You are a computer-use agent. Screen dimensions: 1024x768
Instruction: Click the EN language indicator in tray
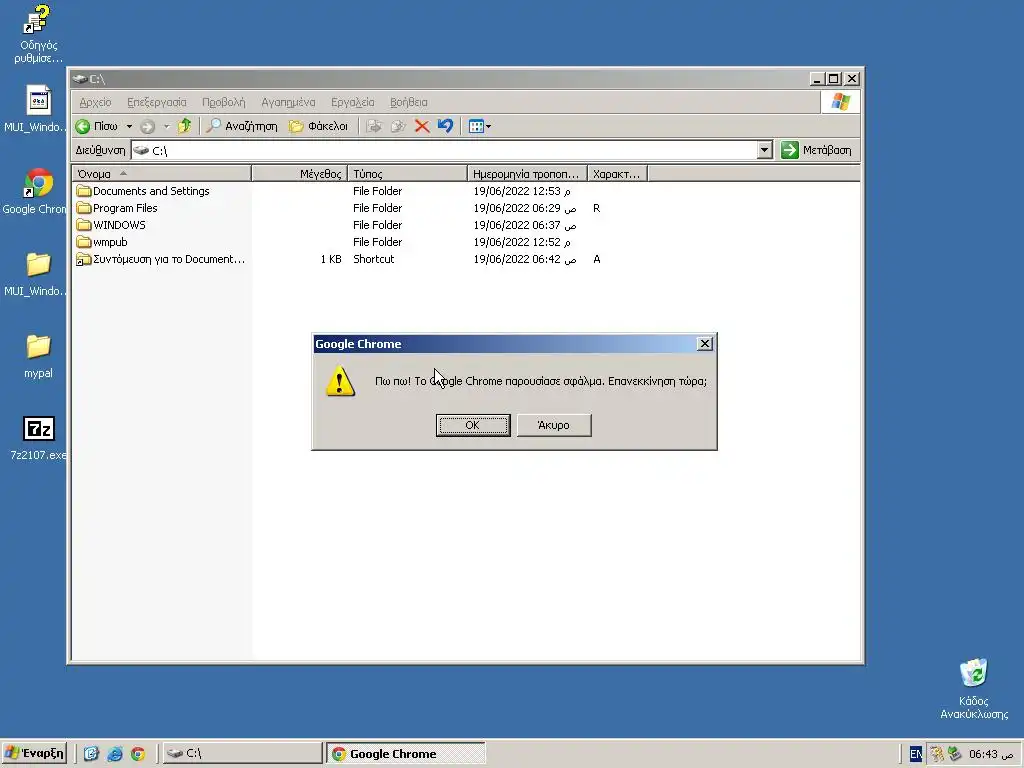[x=916, y=754]
